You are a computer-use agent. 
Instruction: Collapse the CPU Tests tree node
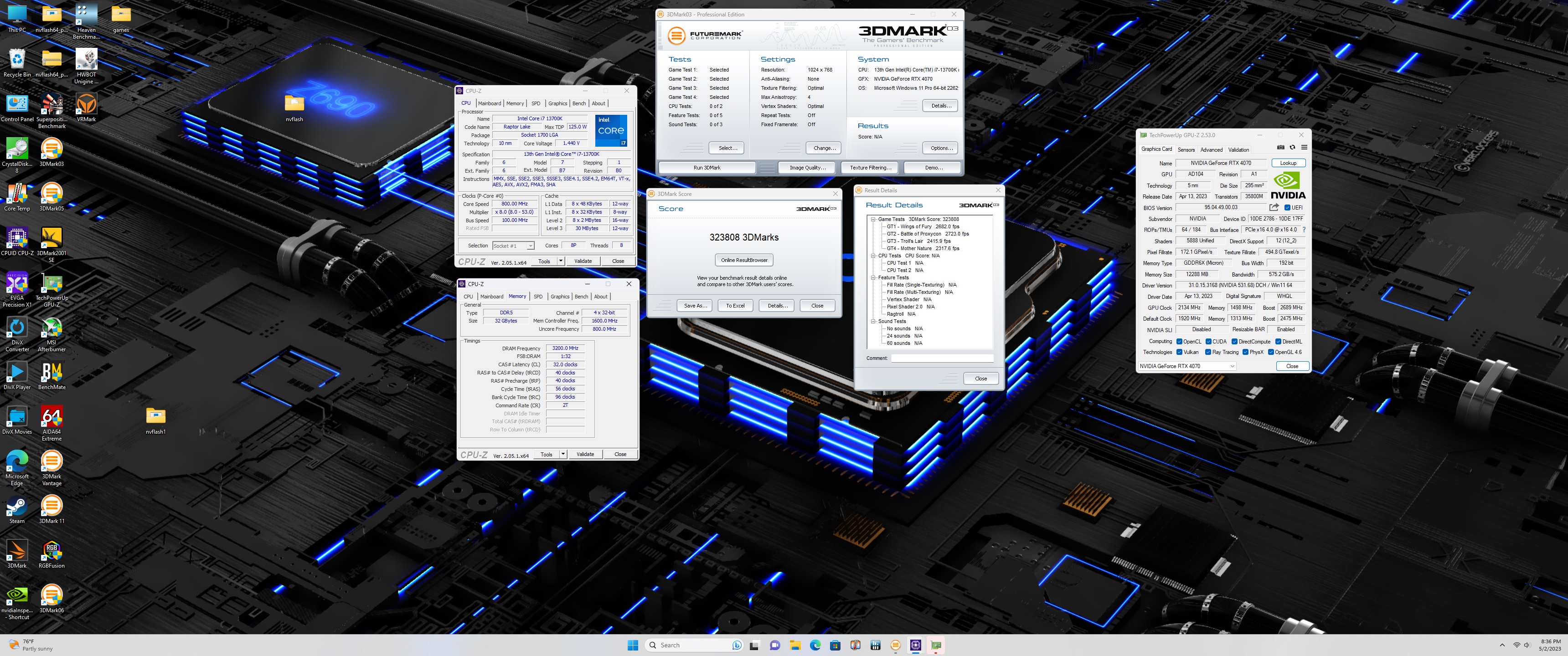pos(873,256)
